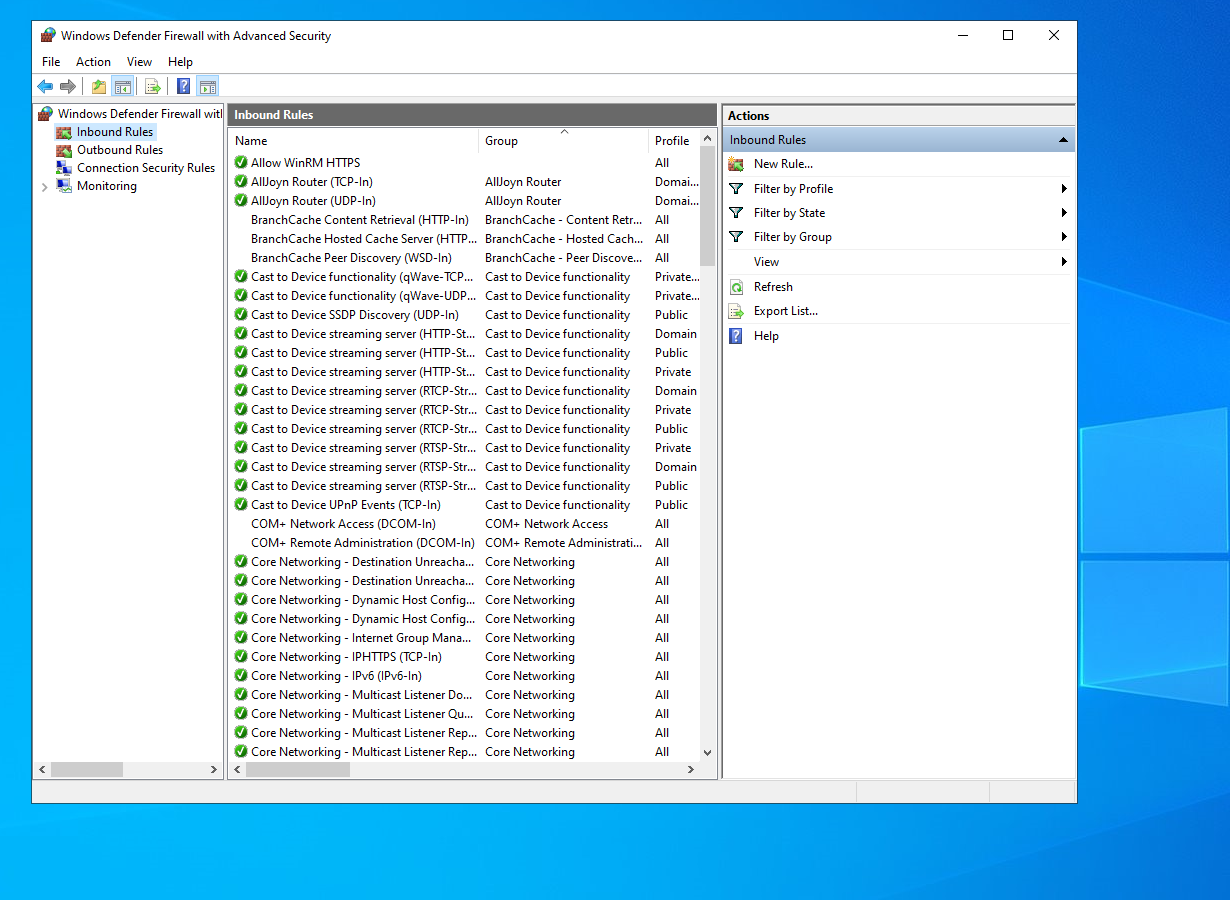Click left arrow of console tree horizontal scrollbar
Viewport: 1230px width, 900px height.
[42, 770]
